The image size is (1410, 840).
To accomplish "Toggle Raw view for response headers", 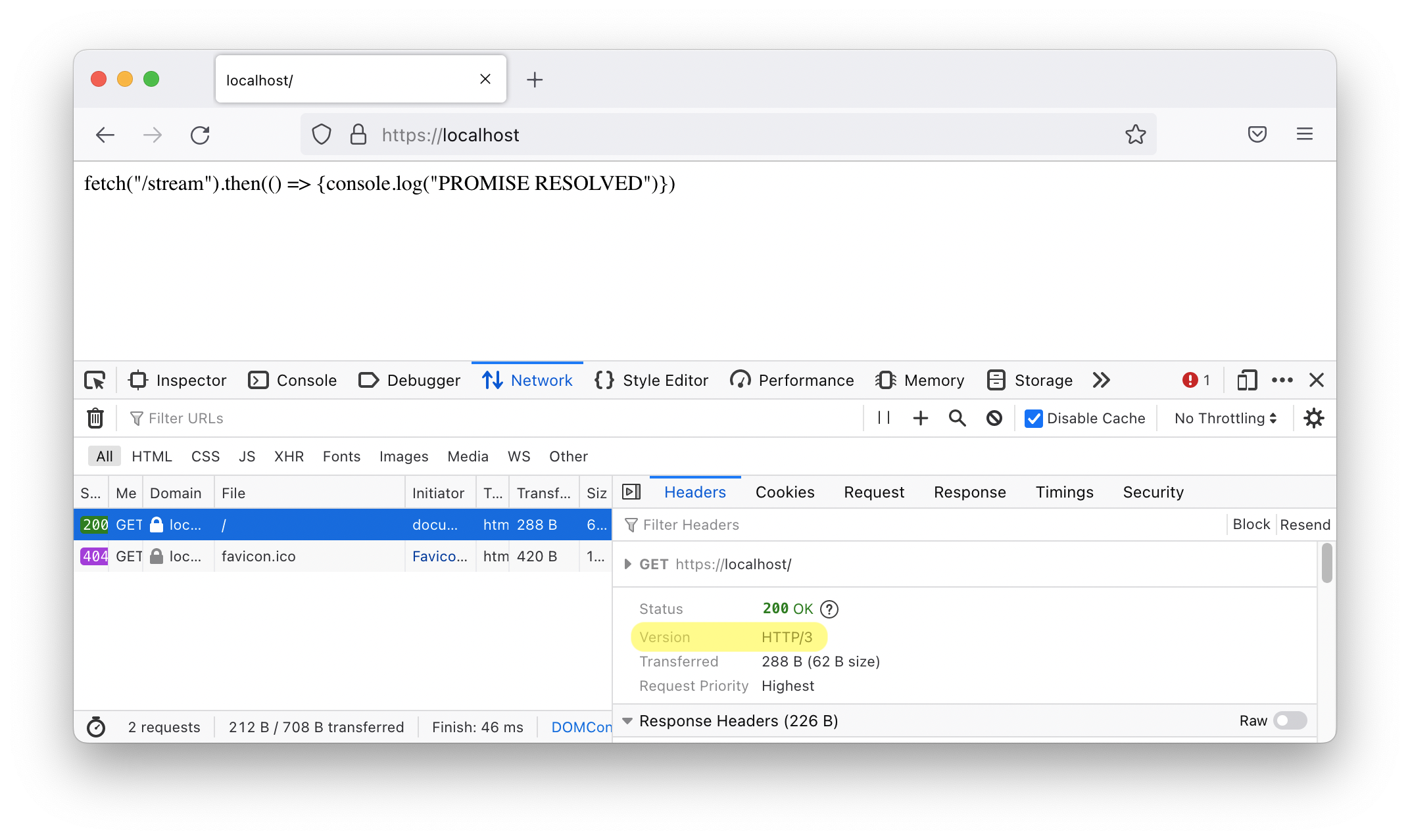I will pyautogui.click(x=1290, y=720).
